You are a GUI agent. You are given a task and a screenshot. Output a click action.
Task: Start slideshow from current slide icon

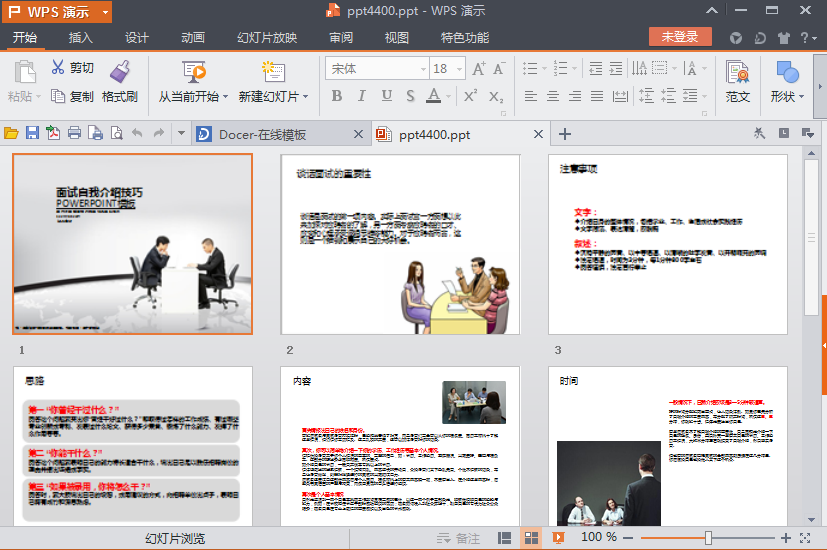[194, 71]
